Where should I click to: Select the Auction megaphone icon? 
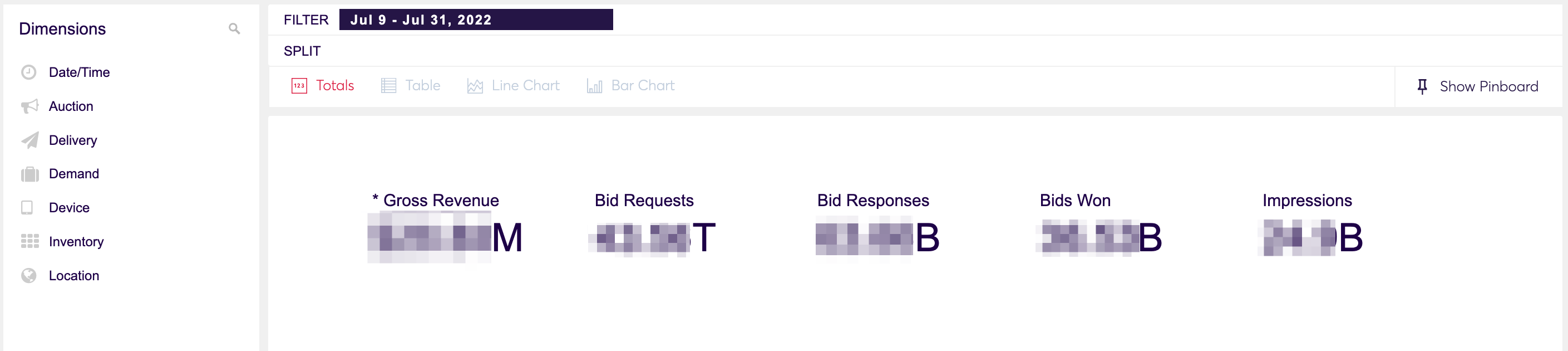(30, 106)
